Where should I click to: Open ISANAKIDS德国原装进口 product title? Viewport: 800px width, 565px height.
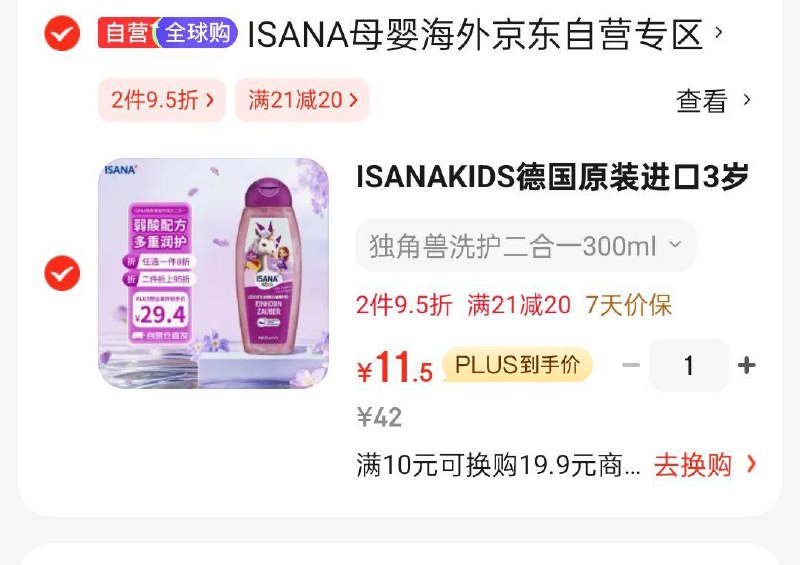[x=552, y=177]
